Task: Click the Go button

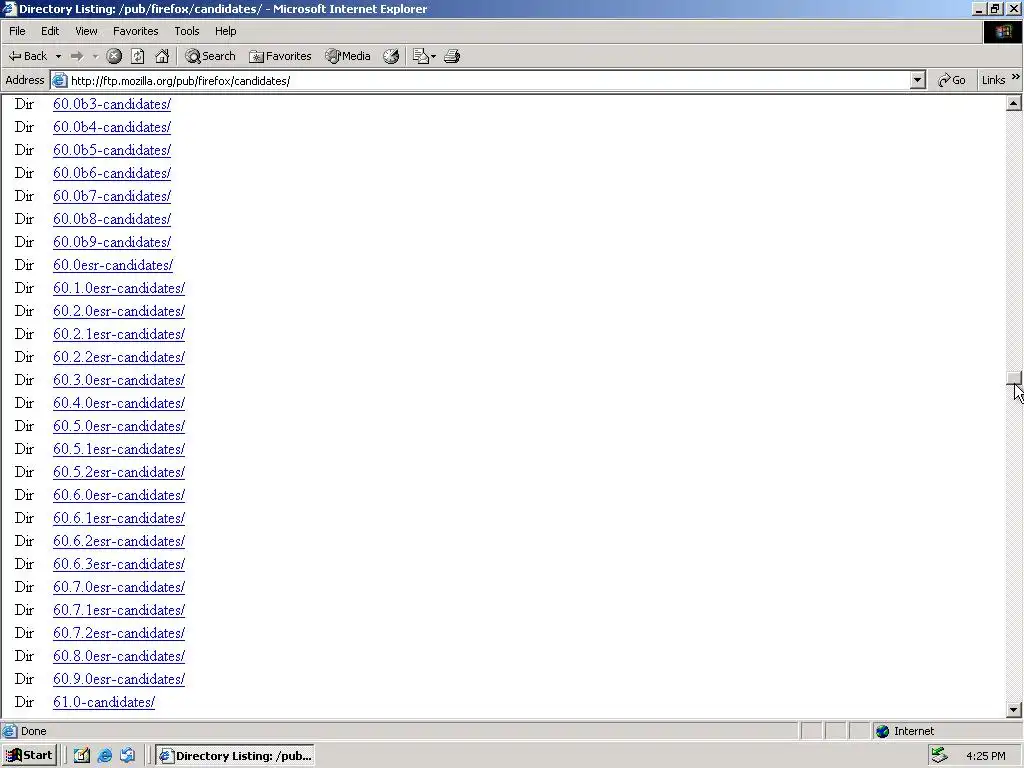Action: pos(952,80)
